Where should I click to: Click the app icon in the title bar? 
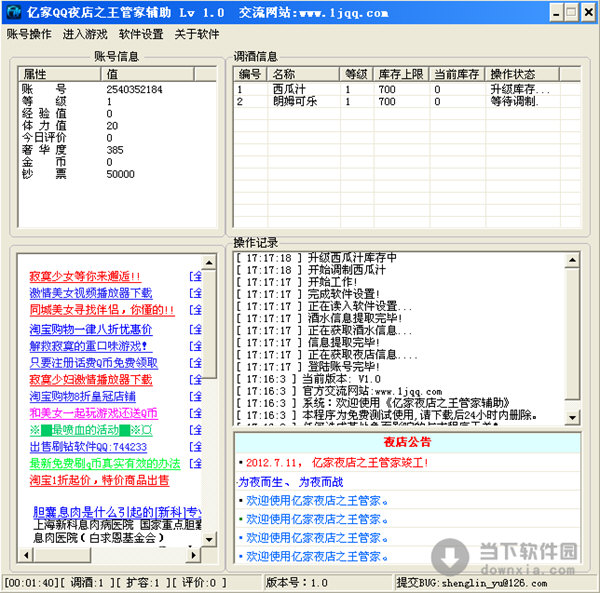[x=13, y=12]
